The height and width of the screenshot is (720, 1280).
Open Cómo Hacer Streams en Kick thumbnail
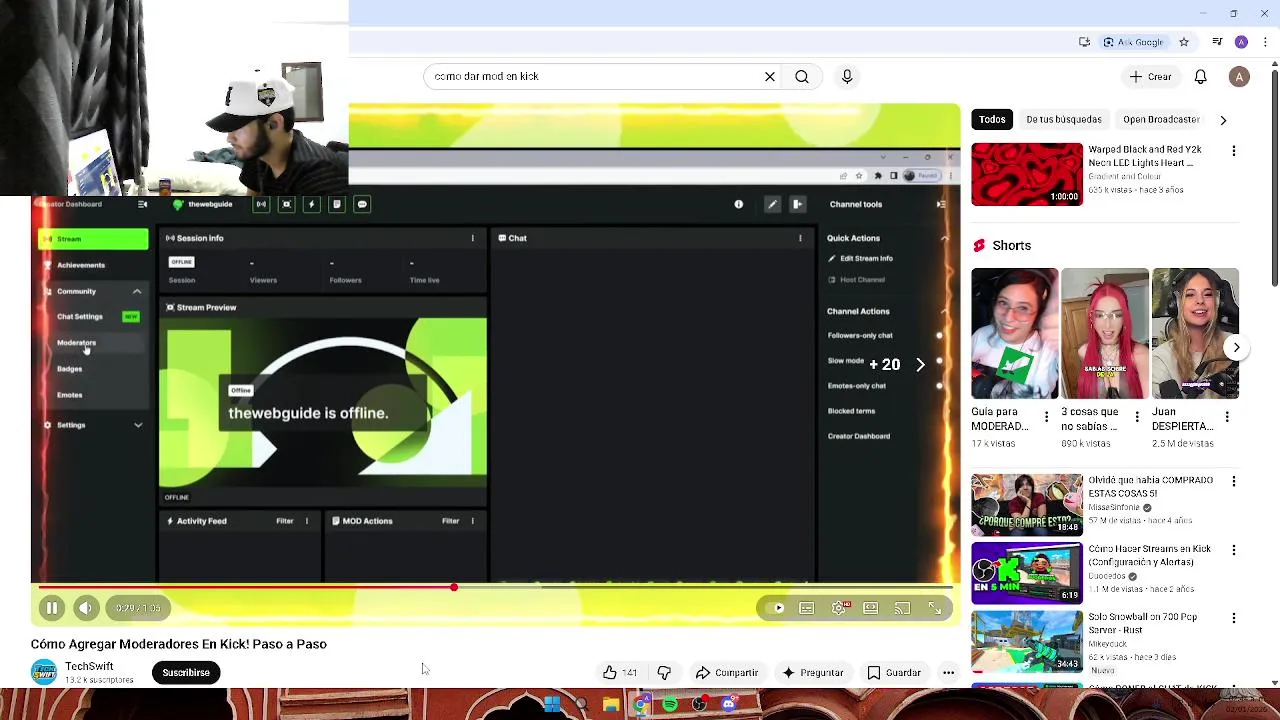[1027, 572]
